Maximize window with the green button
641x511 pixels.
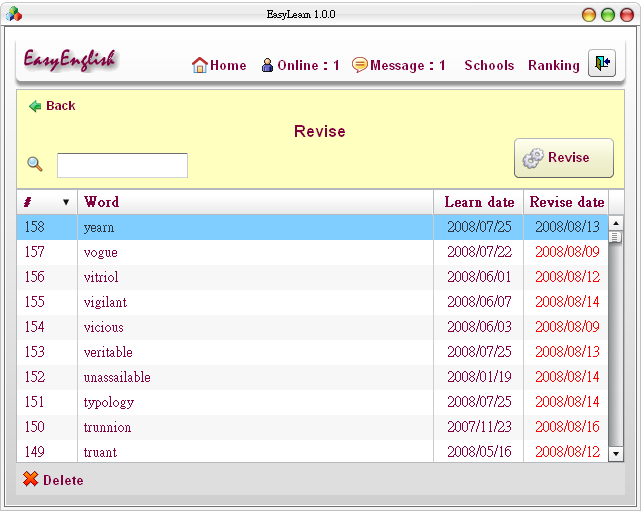click(x=608, y=15)
